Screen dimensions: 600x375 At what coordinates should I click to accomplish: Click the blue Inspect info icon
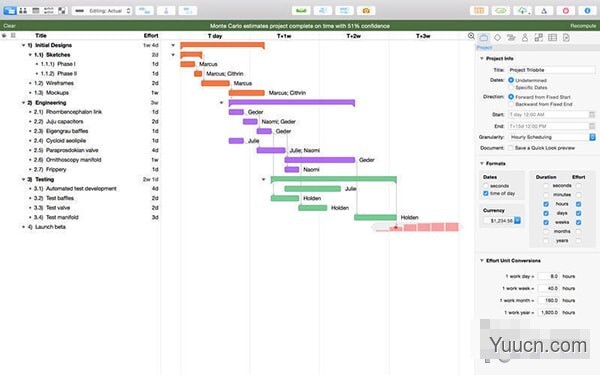(x=587, y=11)
